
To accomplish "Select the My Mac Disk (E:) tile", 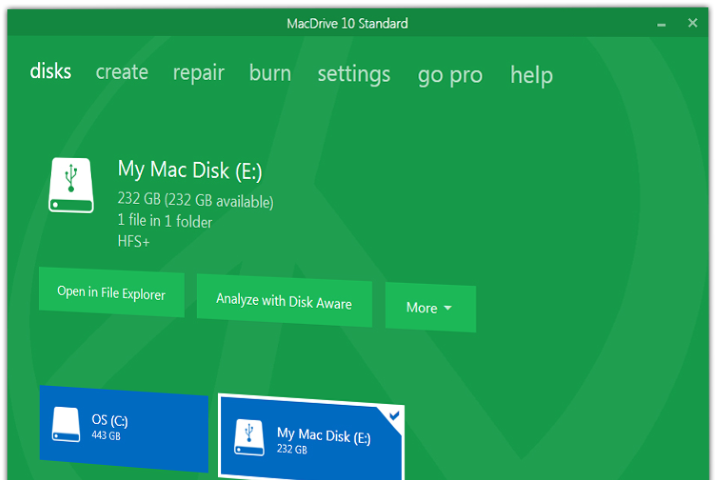I will pos(311,437).
